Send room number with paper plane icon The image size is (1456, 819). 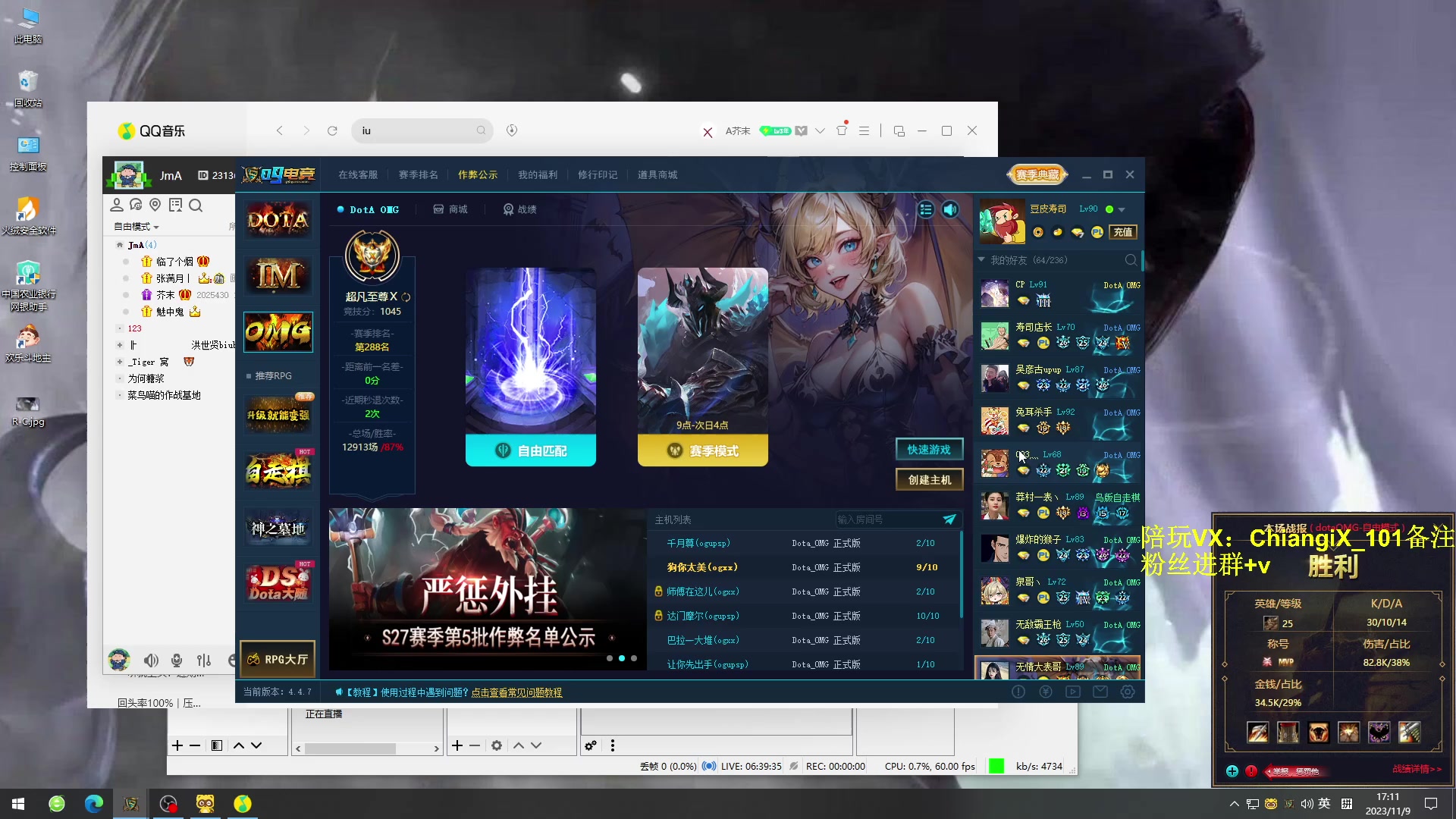(949, 519)
